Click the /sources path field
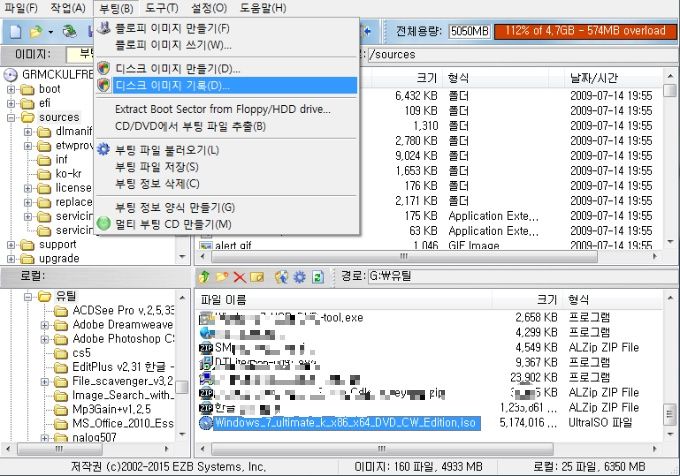The image size is (680, 476). [x=522, y=55]
